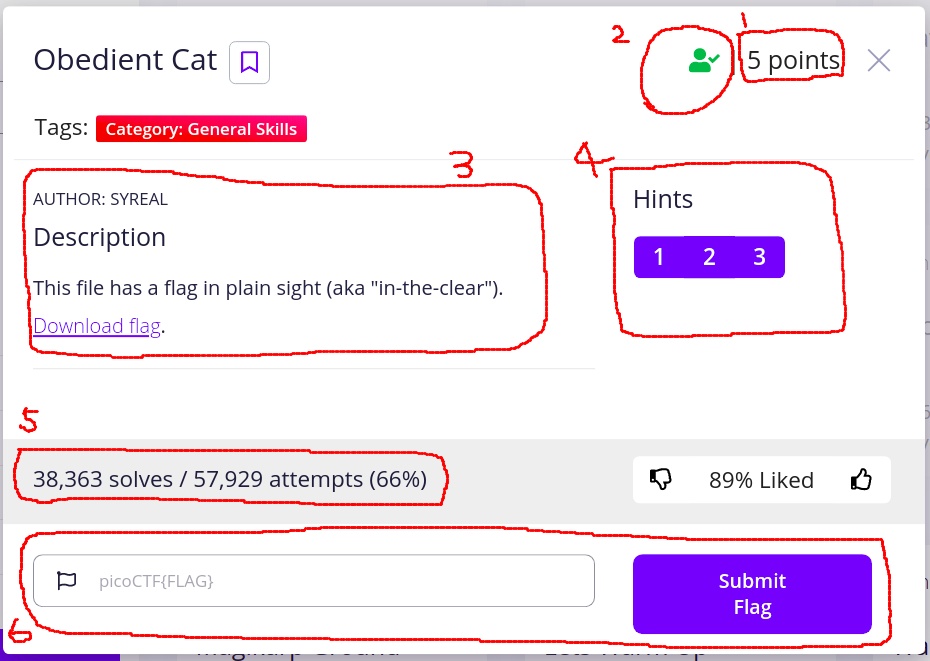Select the Category: General Skills tag

(201, 129)
